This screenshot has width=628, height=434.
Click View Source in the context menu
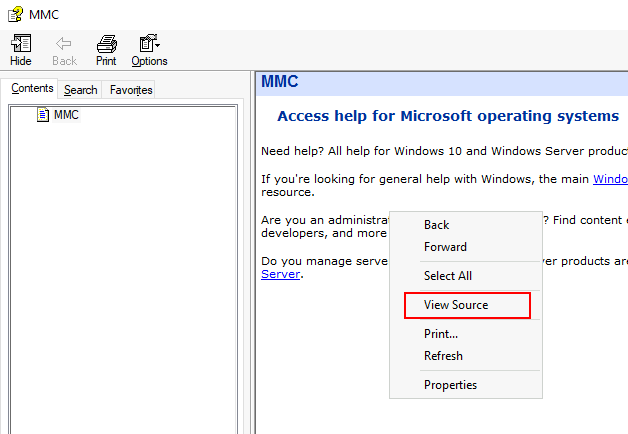(456, 305)
